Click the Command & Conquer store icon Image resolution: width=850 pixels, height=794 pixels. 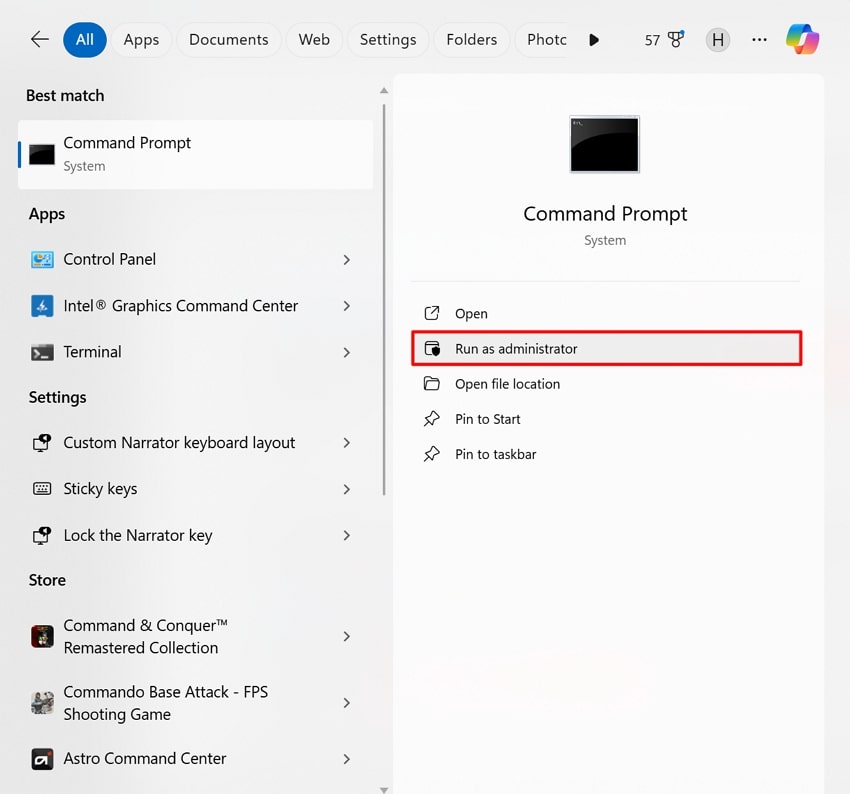point(42,636)
